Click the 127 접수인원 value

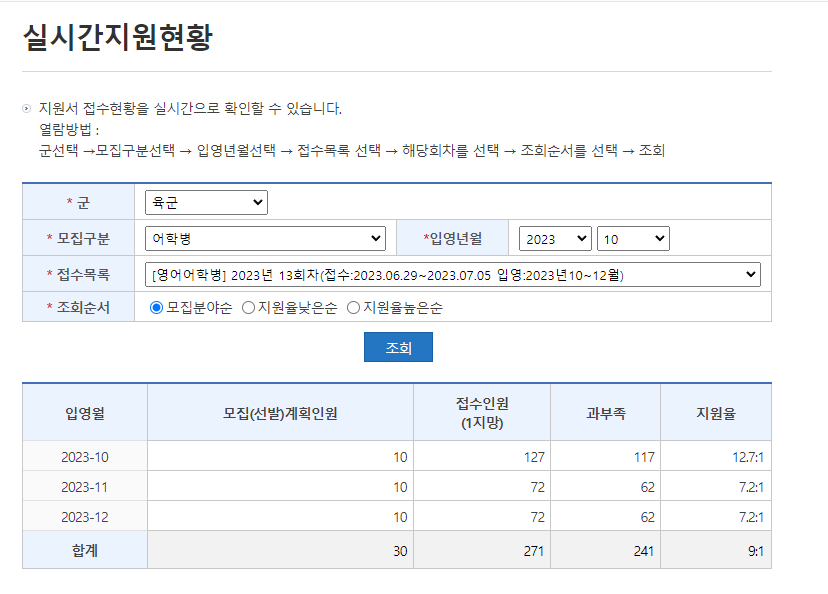click(x=534, y=457)
